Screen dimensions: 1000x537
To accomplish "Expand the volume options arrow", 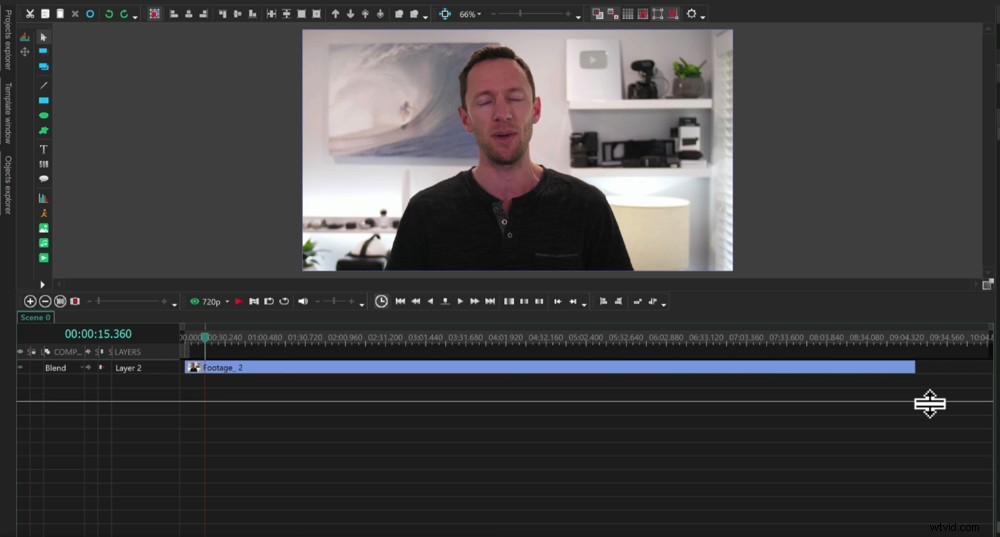I will [362, 305].
